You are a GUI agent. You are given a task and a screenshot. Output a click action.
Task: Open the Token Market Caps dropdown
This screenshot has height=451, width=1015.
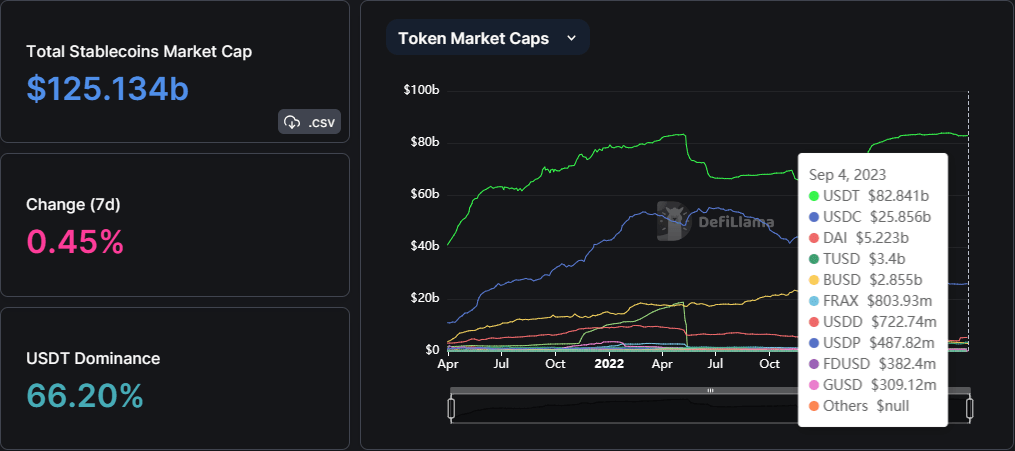pyautogui.click(x=487, y=38)
